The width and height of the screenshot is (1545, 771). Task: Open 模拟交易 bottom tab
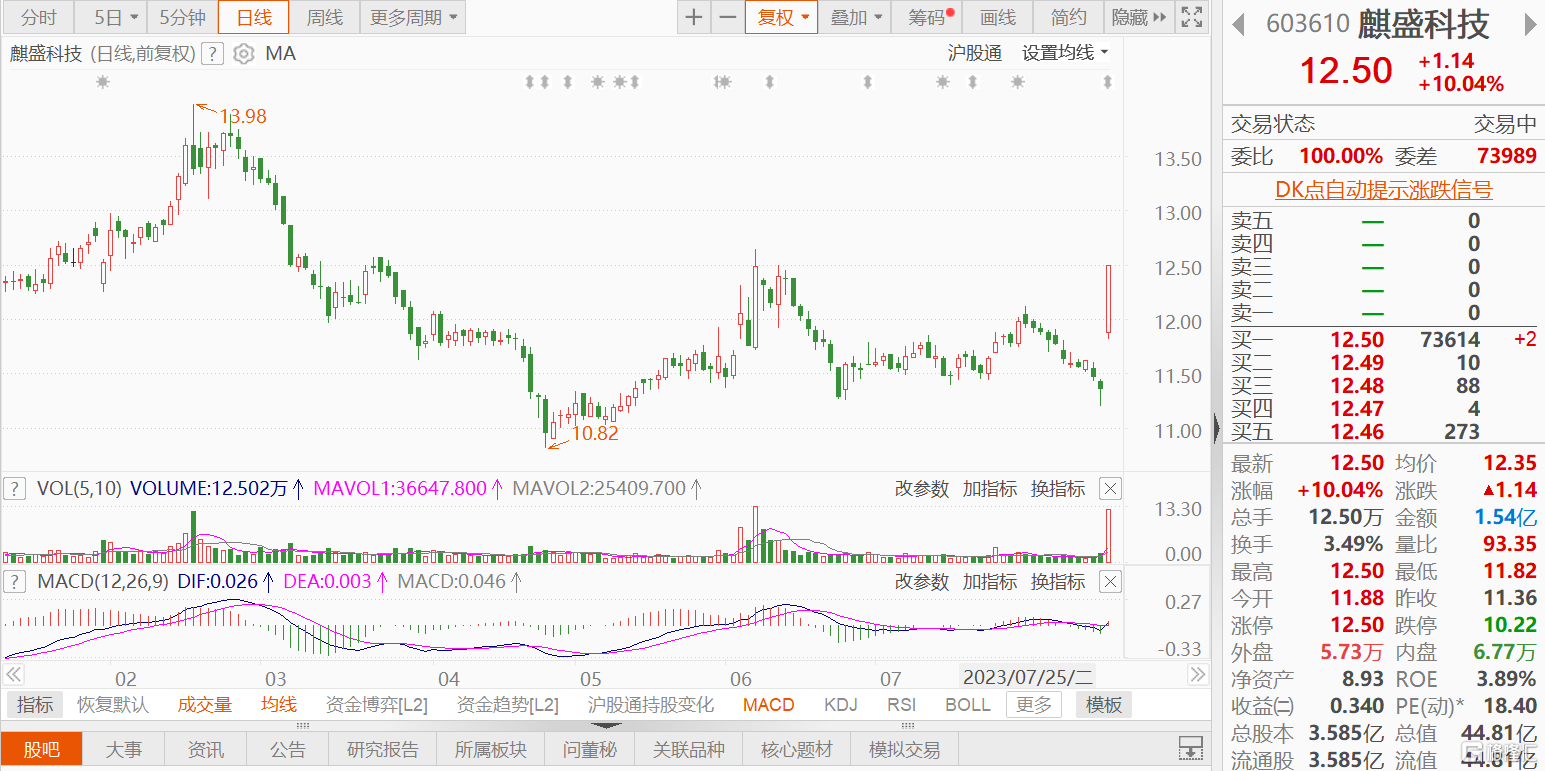(904, 749)
